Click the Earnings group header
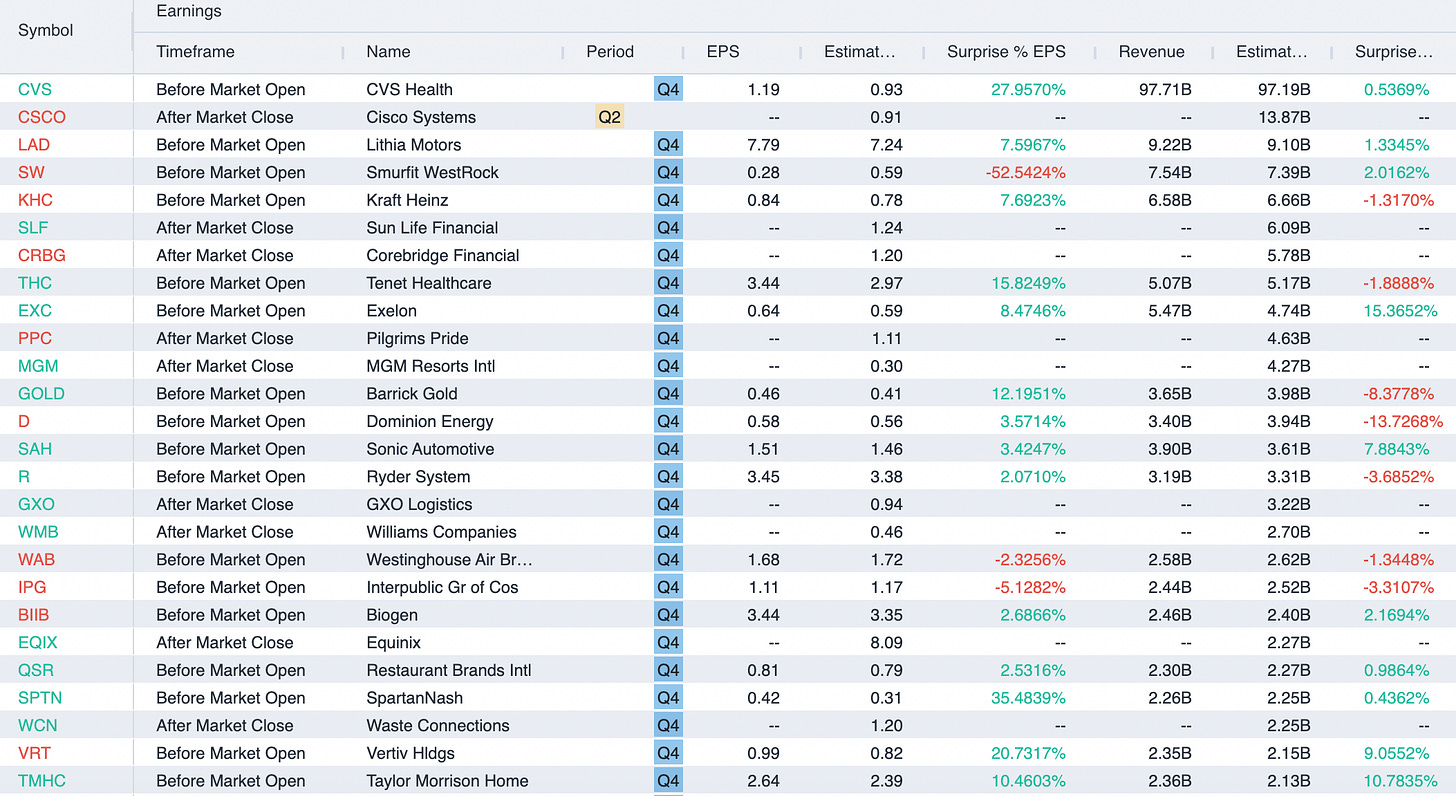Screen dimensions: 1456x796 click(189, 12)
